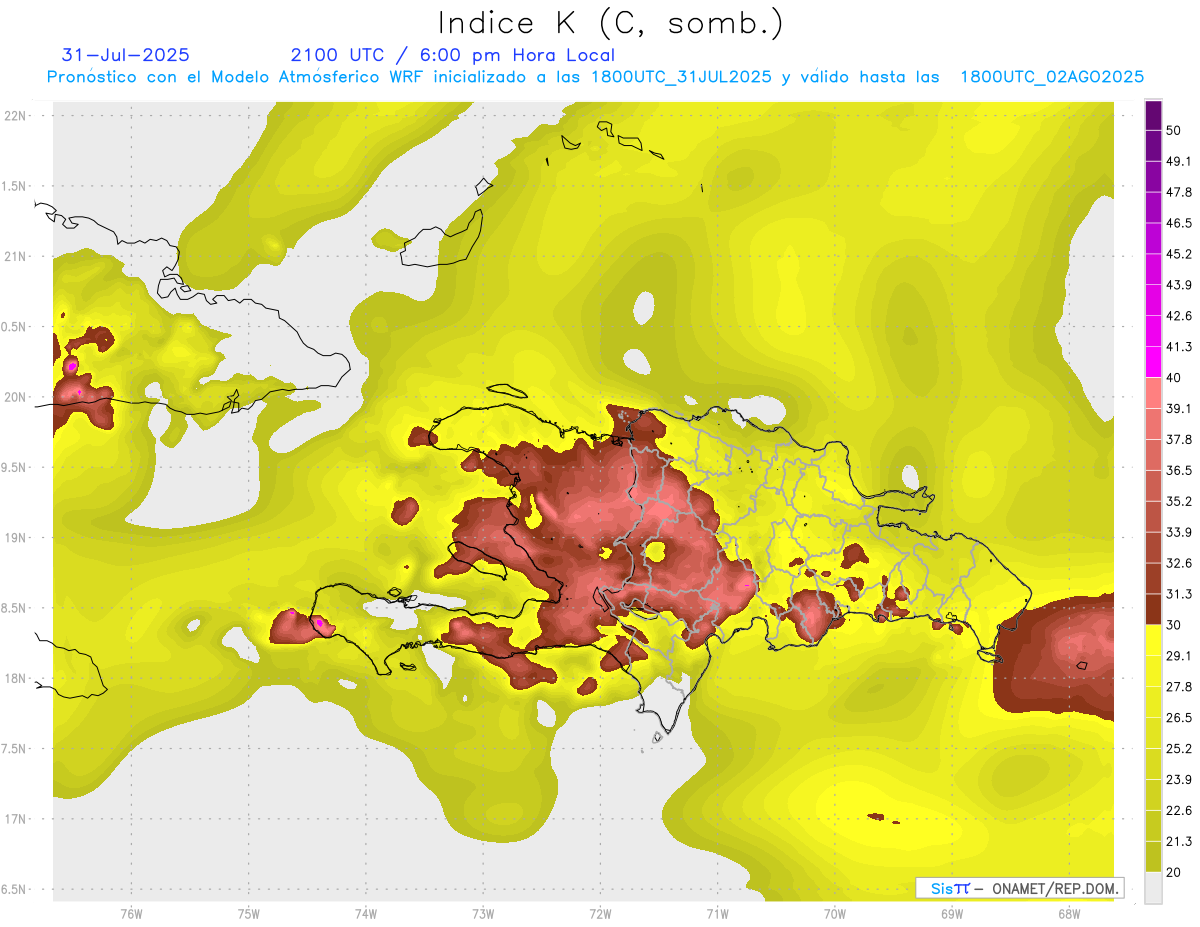The height and width of the screenshot is (927, 1200).
Task: Click the longitude label '68W'
Action: point(1068,914)
